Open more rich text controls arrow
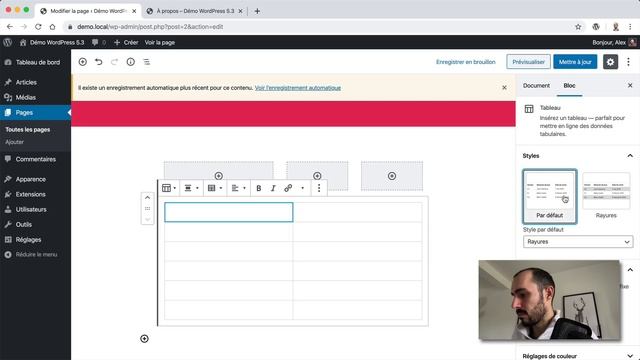640x360 pixels. click(302, 188)
